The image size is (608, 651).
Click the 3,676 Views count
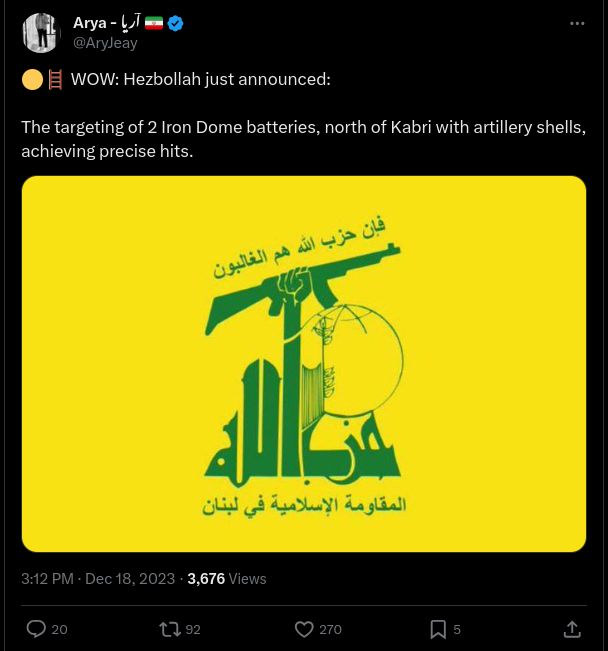(x=227, y=578)
